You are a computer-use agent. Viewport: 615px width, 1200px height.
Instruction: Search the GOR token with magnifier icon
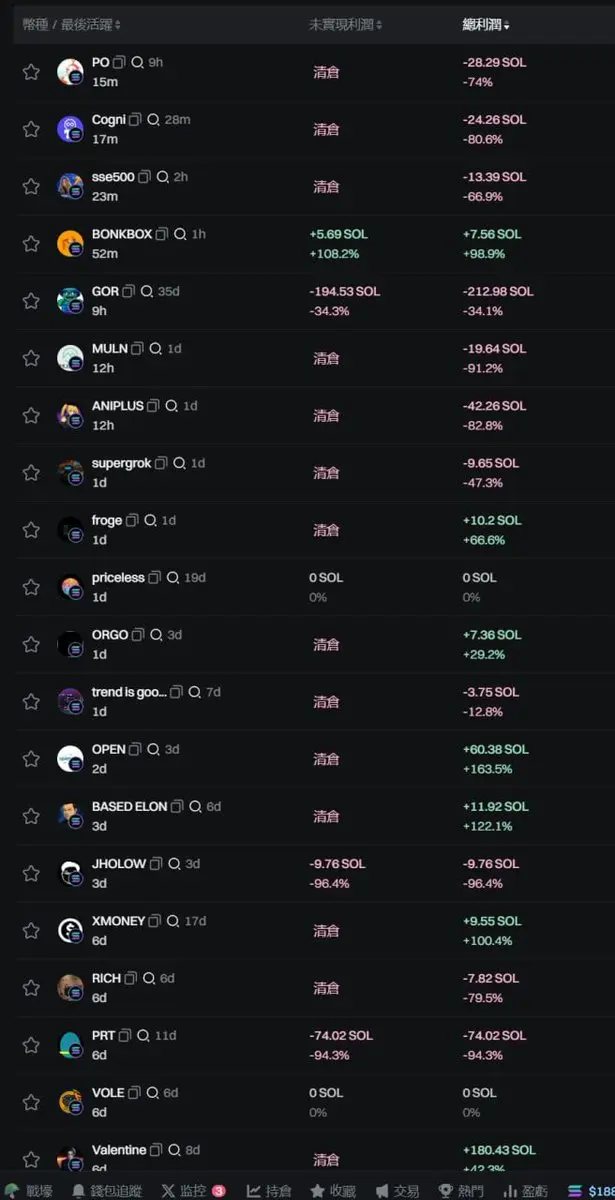[x=147, y=291]
